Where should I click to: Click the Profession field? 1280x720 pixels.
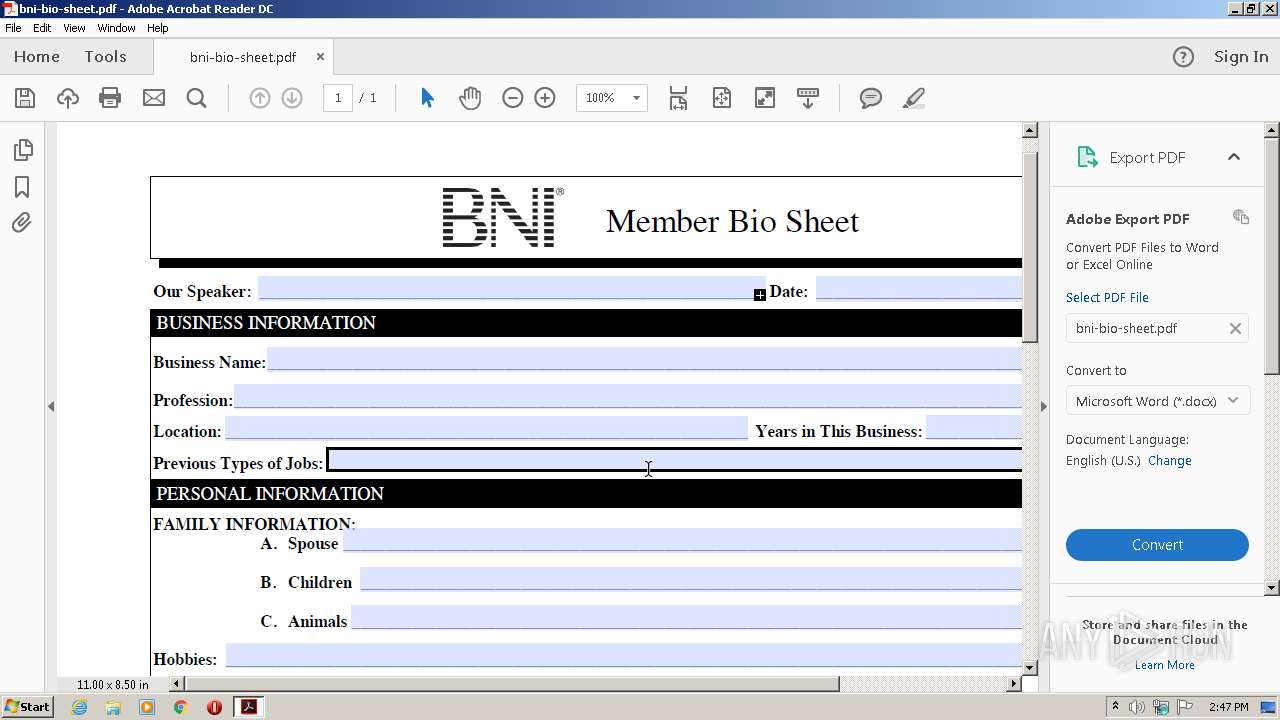pyautogui.click(x=628, y=396)
